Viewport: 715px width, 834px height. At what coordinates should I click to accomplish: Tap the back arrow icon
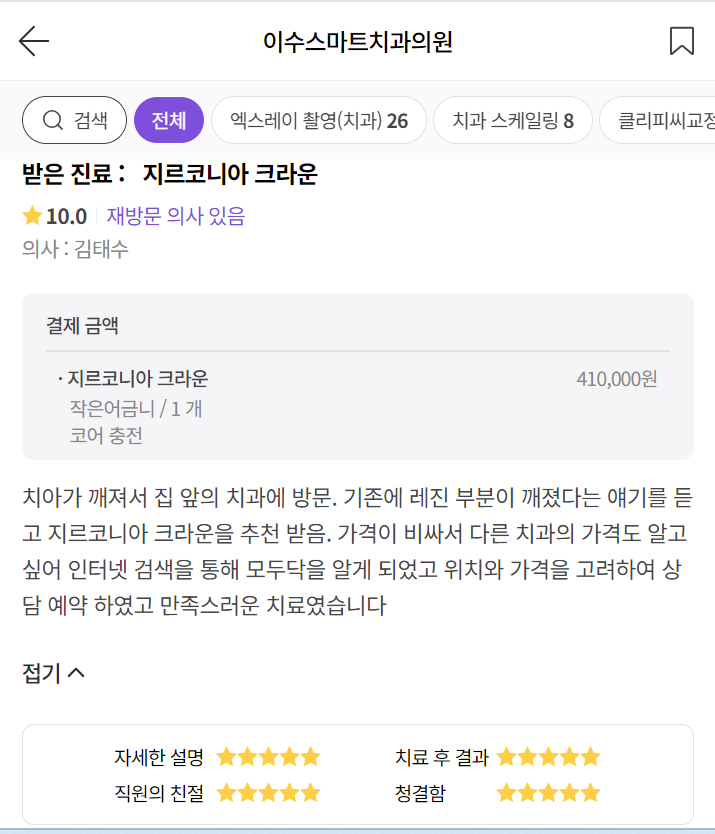(33, 41)
